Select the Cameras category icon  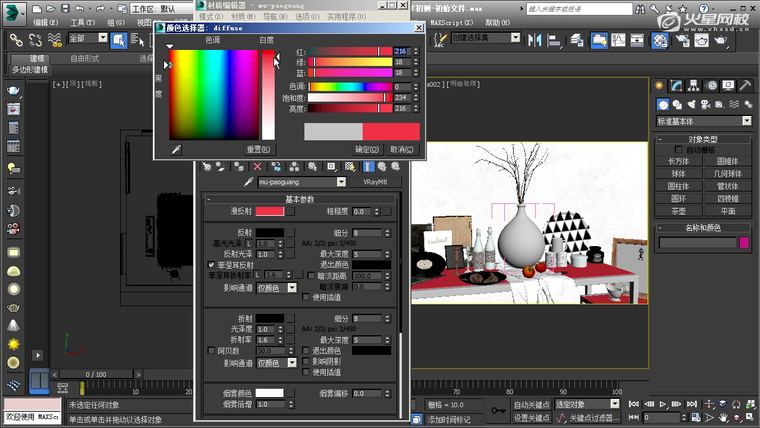click(705, 104)
